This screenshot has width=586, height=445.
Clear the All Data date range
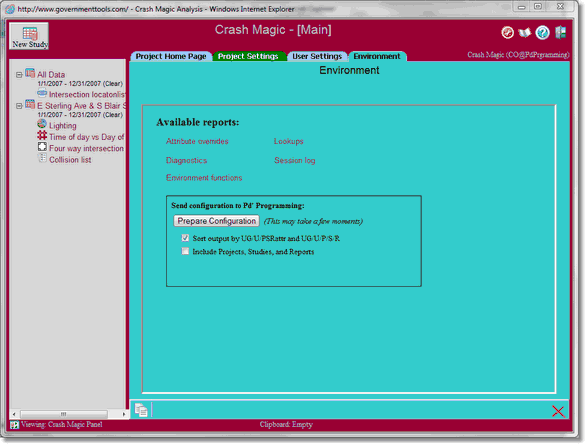pyautogui.click(x=113, y=84)
